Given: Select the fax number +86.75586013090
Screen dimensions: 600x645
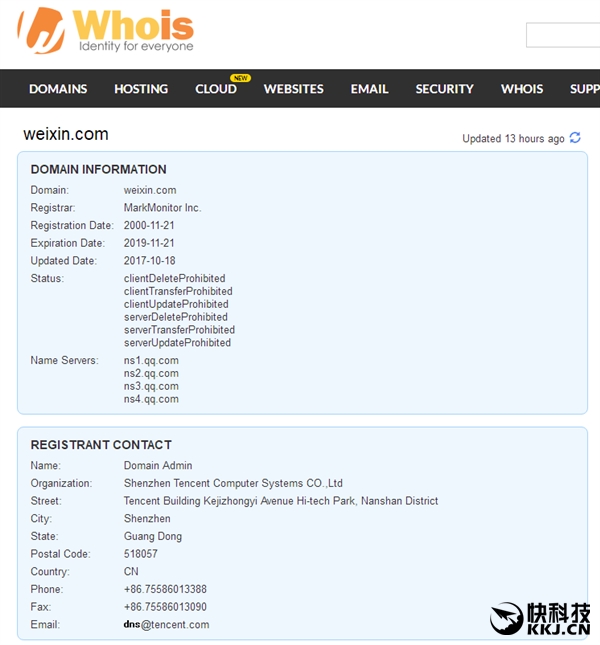Looking at the screenshot, I should pos(165,607).
